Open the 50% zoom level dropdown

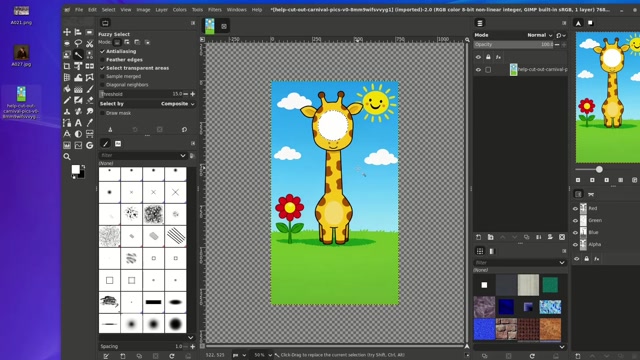tap(262, 355)
